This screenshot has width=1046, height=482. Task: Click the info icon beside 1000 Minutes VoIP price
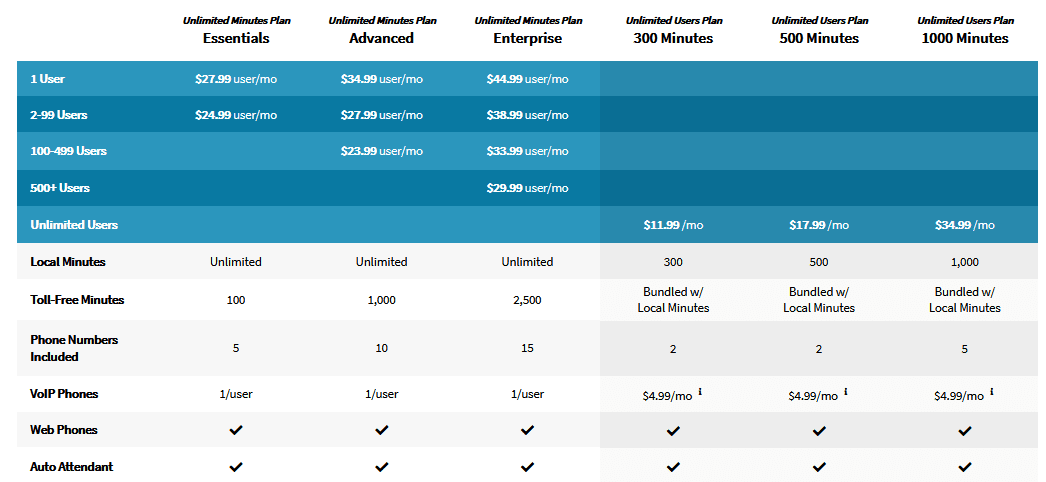click(x=992, y=392)
